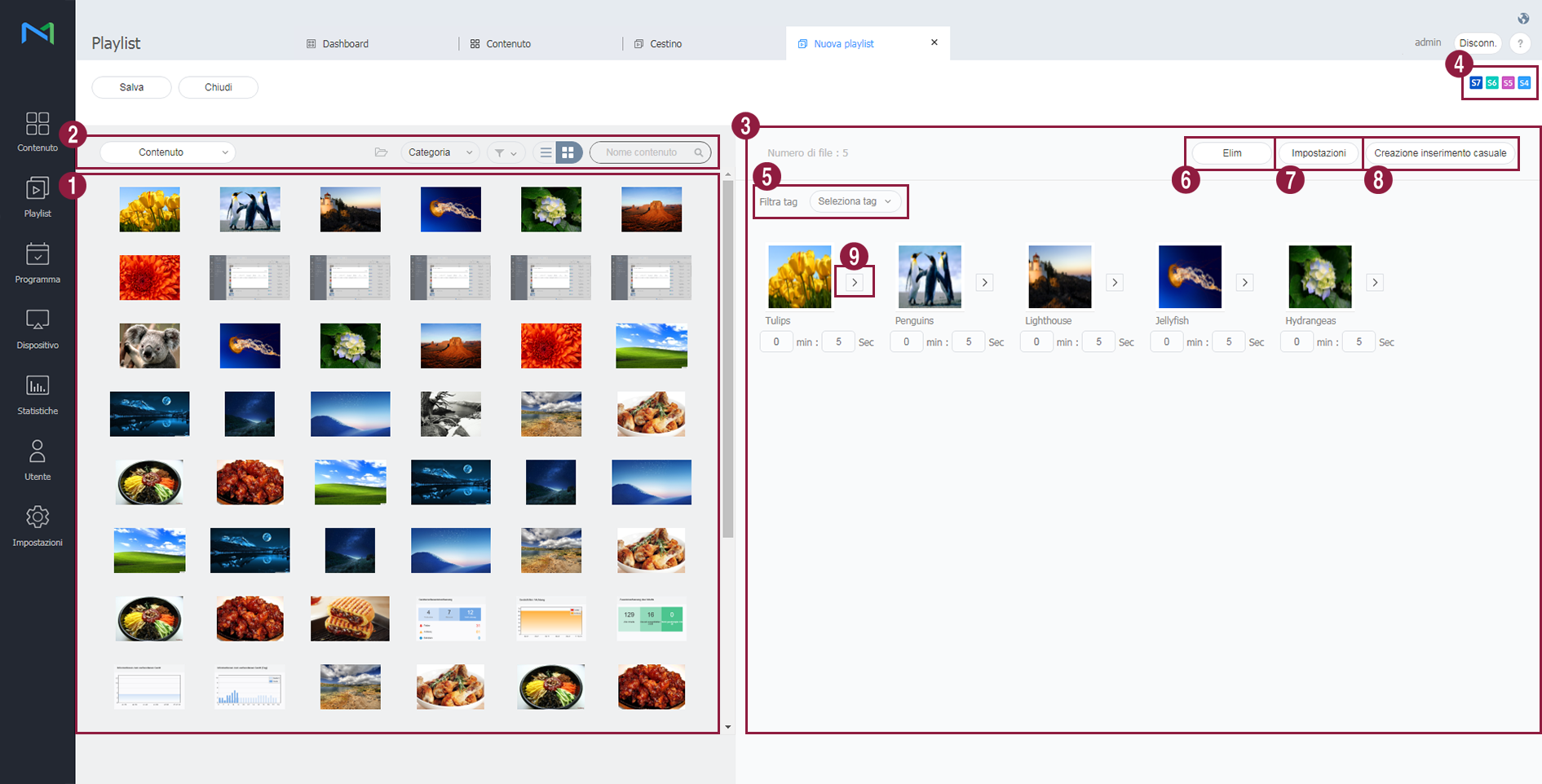
Task: Open the Programma section in the sidebar
Action: (x=38, y=262)
